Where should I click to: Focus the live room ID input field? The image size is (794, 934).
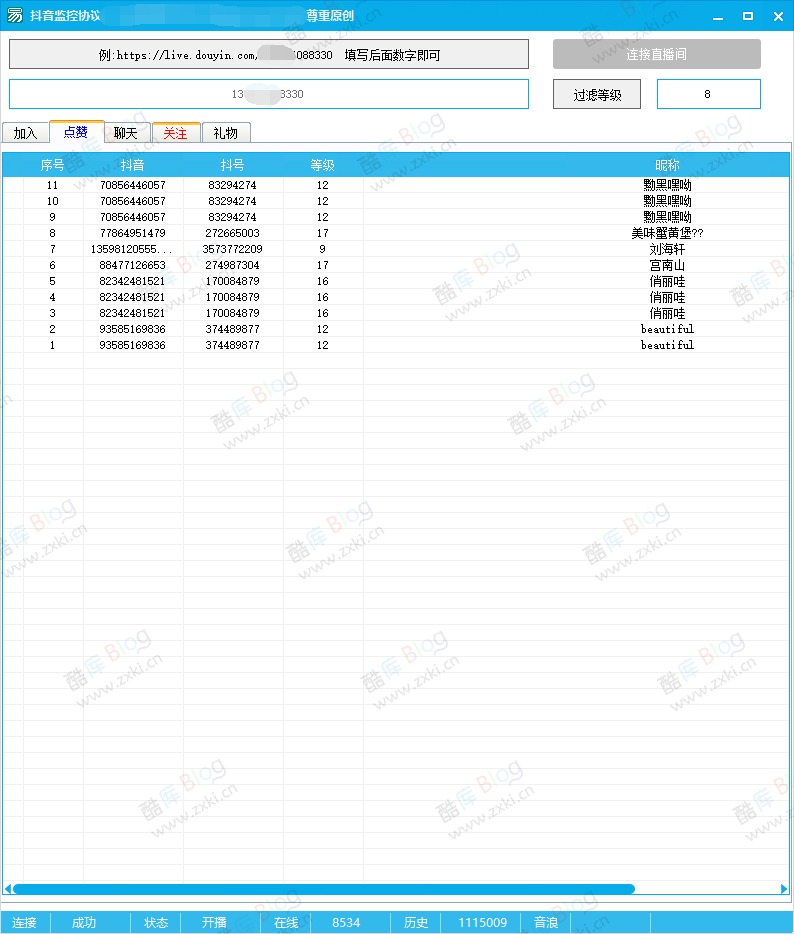click(x=269, y=94)
